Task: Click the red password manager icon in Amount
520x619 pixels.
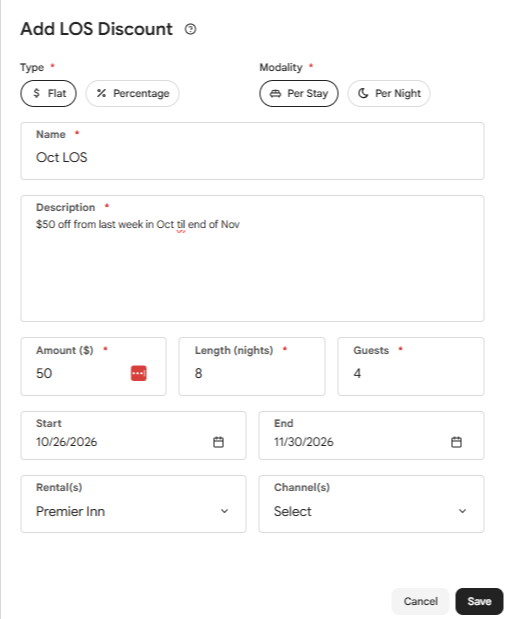Action: pyautogui.click(x=139, y=373)
